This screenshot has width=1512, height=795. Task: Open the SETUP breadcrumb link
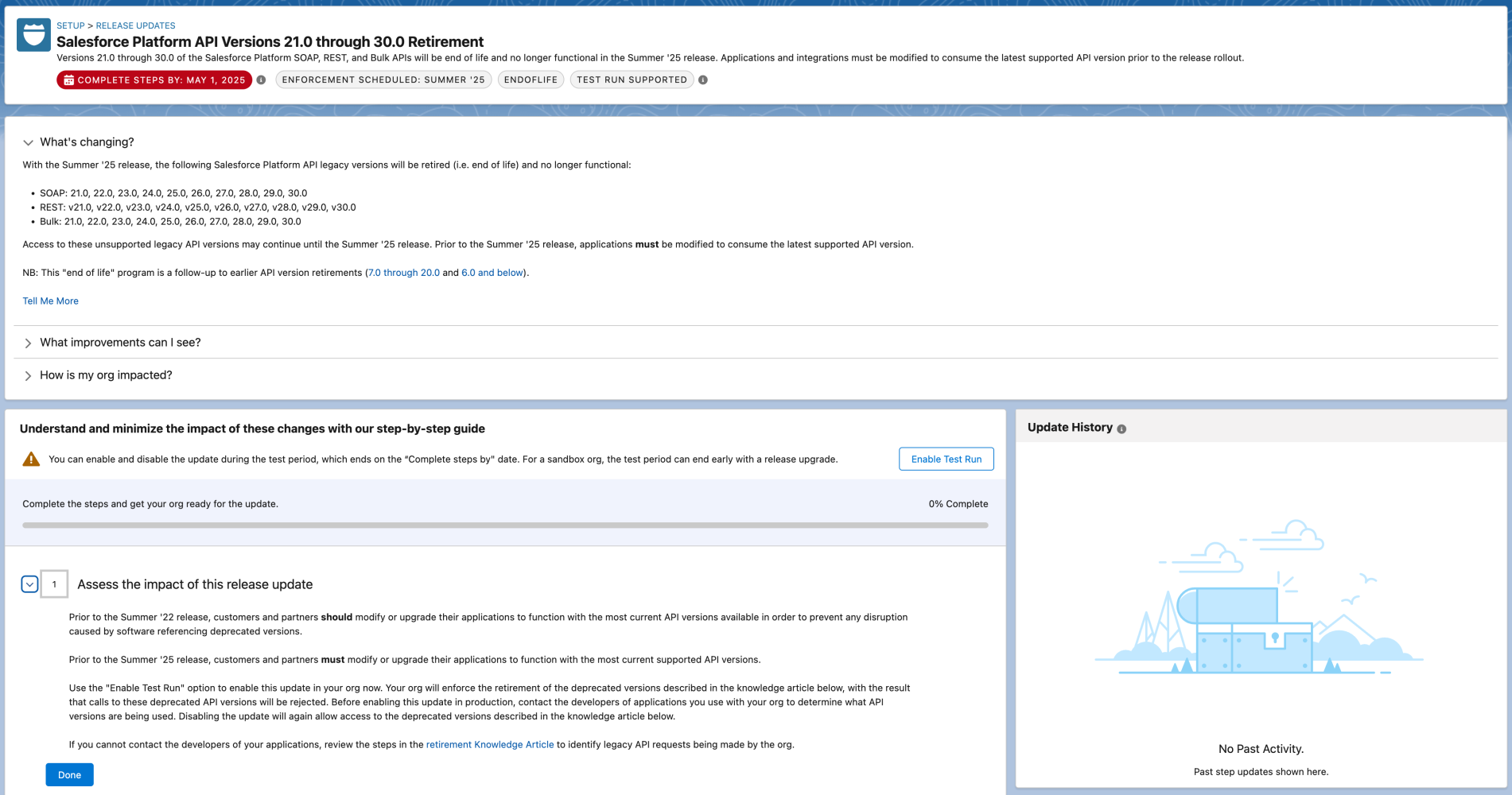pyautogui.click(x=69, y=25)
